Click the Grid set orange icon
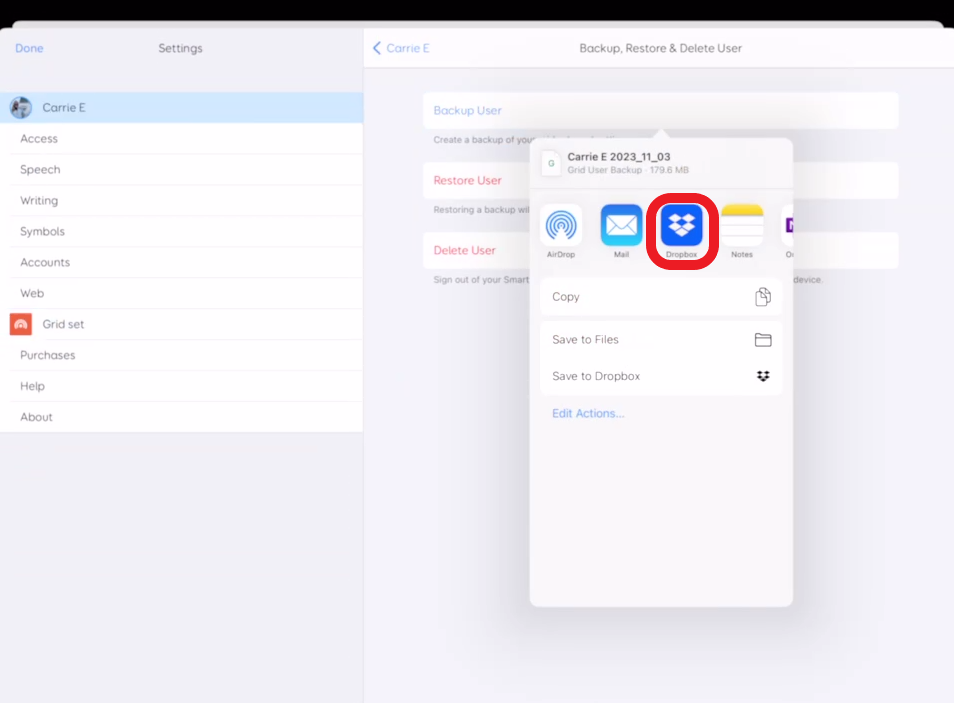This screenshot has height=703, width=954. pyautogui.click(x=21, y=324)
